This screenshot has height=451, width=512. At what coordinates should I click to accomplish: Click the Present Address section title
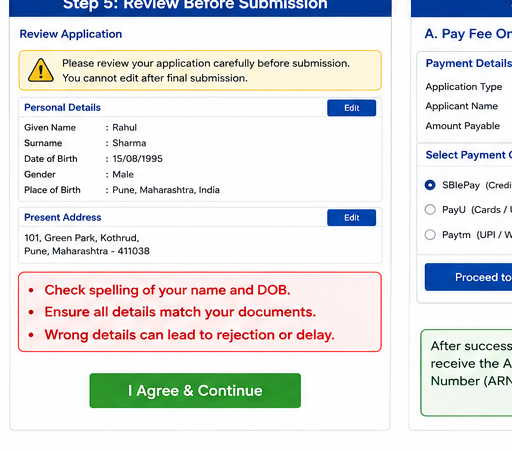63,217
